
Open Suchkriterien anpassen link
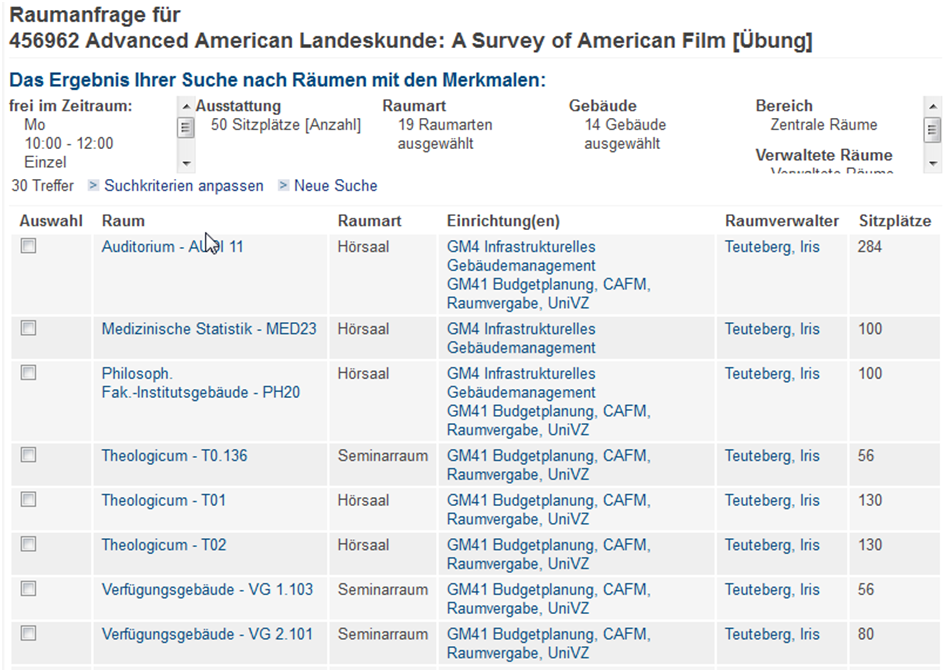coord(183,186)
